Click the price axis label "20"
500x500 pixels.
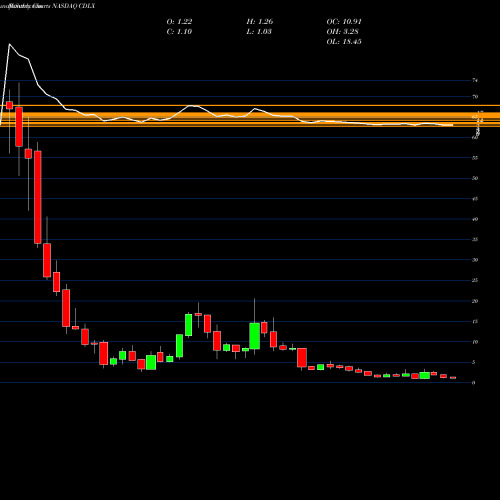coord(475,301)
